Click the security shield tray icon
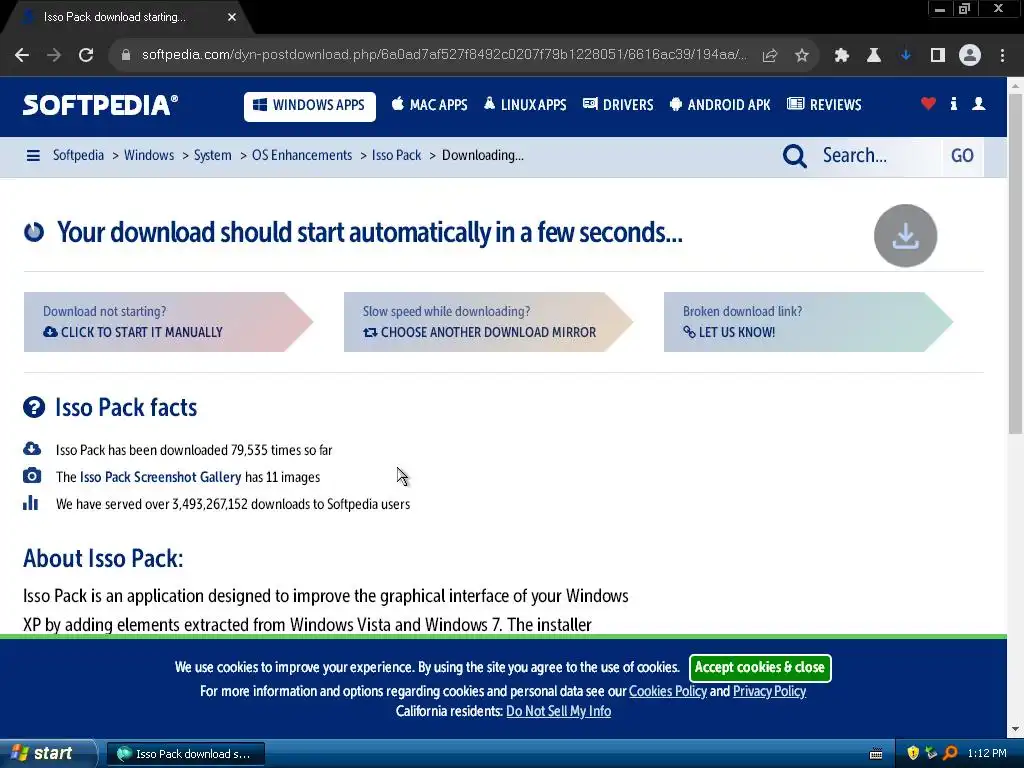 (x=913, y=753)
